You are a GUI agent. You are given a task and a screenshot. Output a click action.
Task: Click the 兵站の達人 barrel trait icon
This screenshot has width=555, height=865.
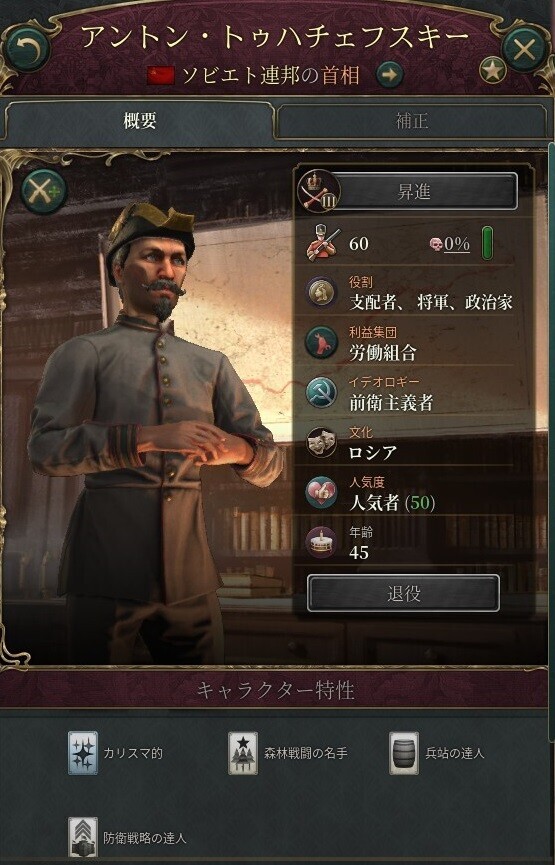404,753
